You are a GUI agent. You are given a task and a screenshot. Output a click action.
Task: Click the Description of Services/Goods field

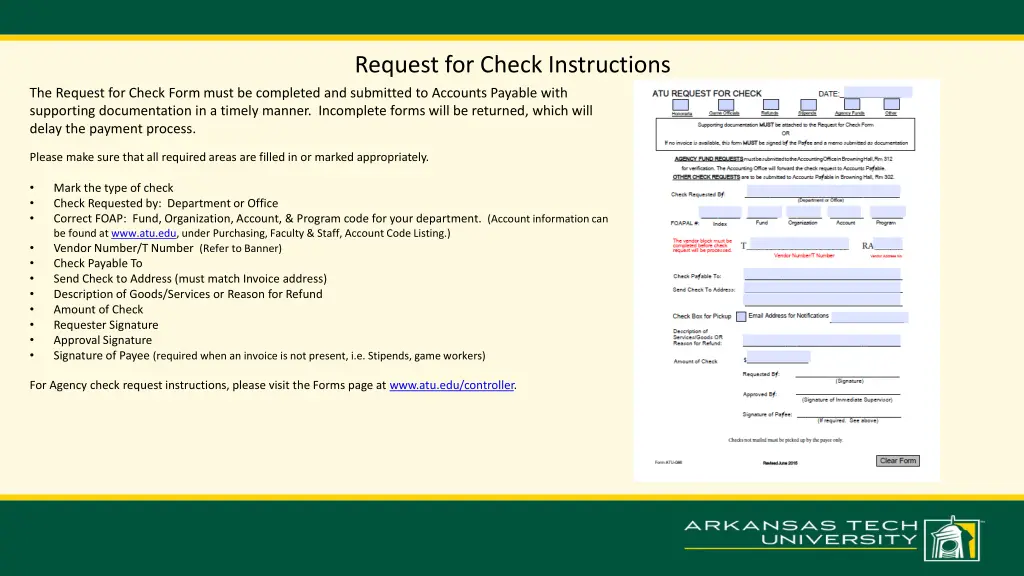click(822, 340)
